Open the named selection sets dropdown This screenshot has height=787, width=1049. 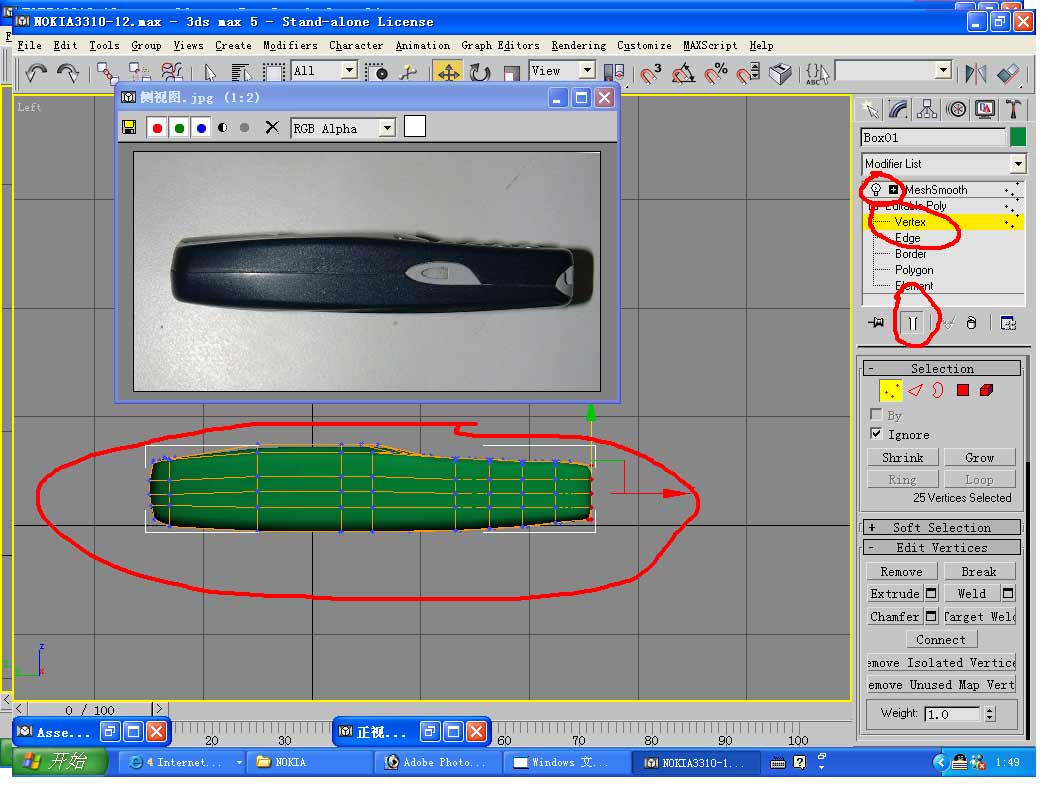[x=943, y=70]
